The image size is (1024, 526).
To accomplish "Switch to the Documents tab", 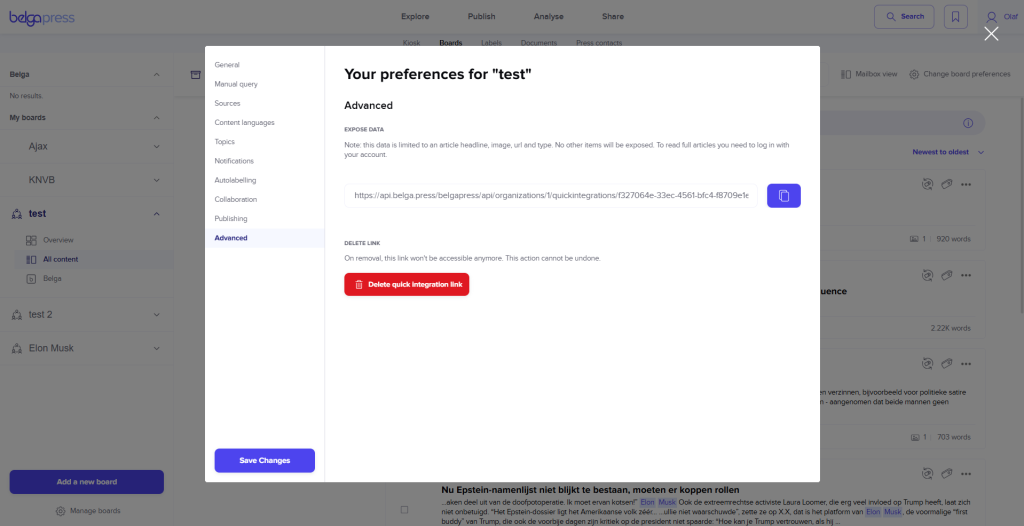I will [x=539, y=43].
